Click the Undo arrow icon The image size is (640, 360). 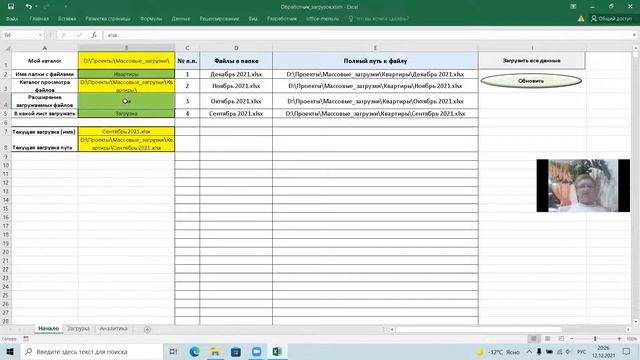click(x=28, y=6)
